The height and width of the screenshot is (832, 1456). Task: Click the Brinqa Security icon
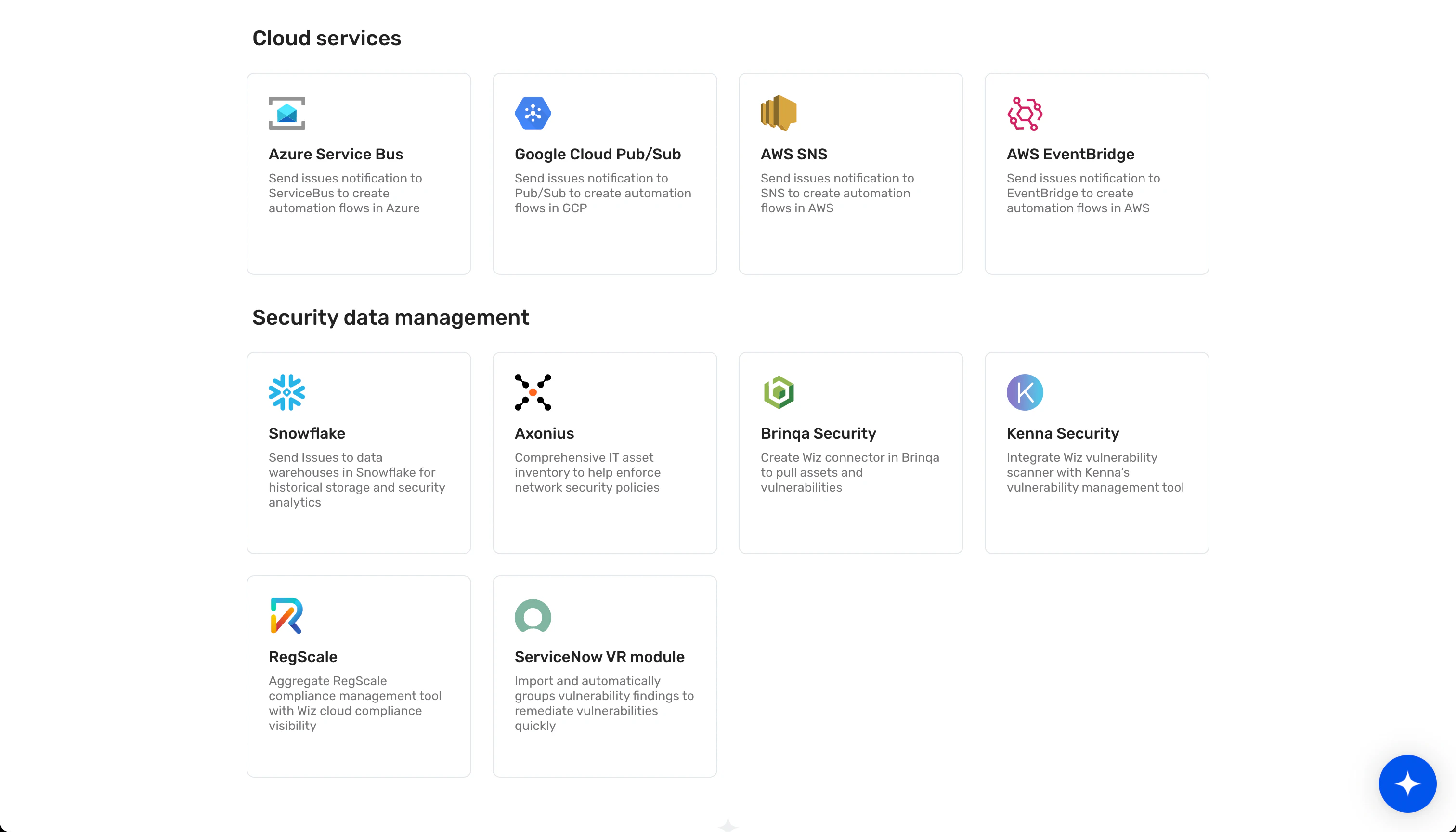[779, 392]
